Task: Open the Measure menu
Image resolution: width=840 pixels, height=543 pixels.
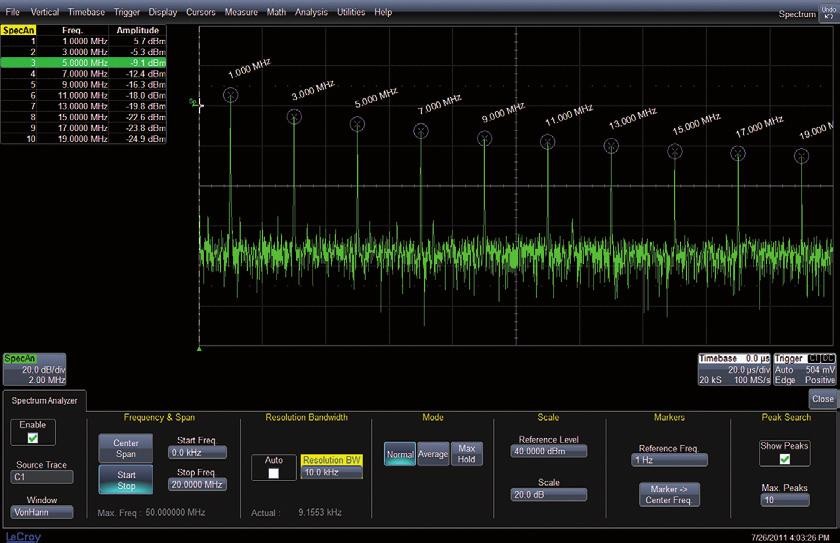Action: pyautogui.click(x=241, y=12)
